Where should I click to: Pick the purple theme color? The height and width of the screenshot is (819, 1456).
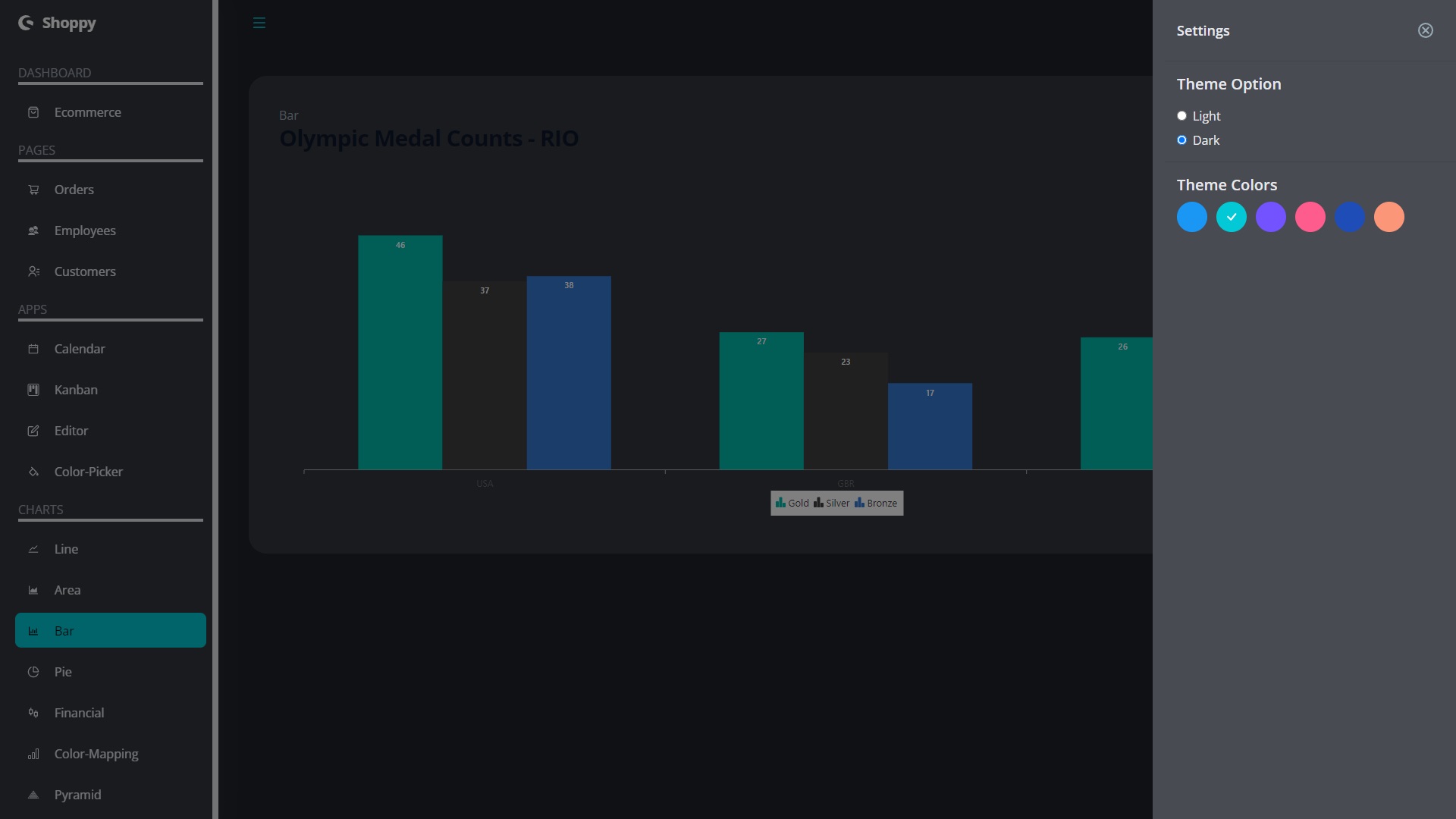pyautogui.click(x=1271, y=217)
